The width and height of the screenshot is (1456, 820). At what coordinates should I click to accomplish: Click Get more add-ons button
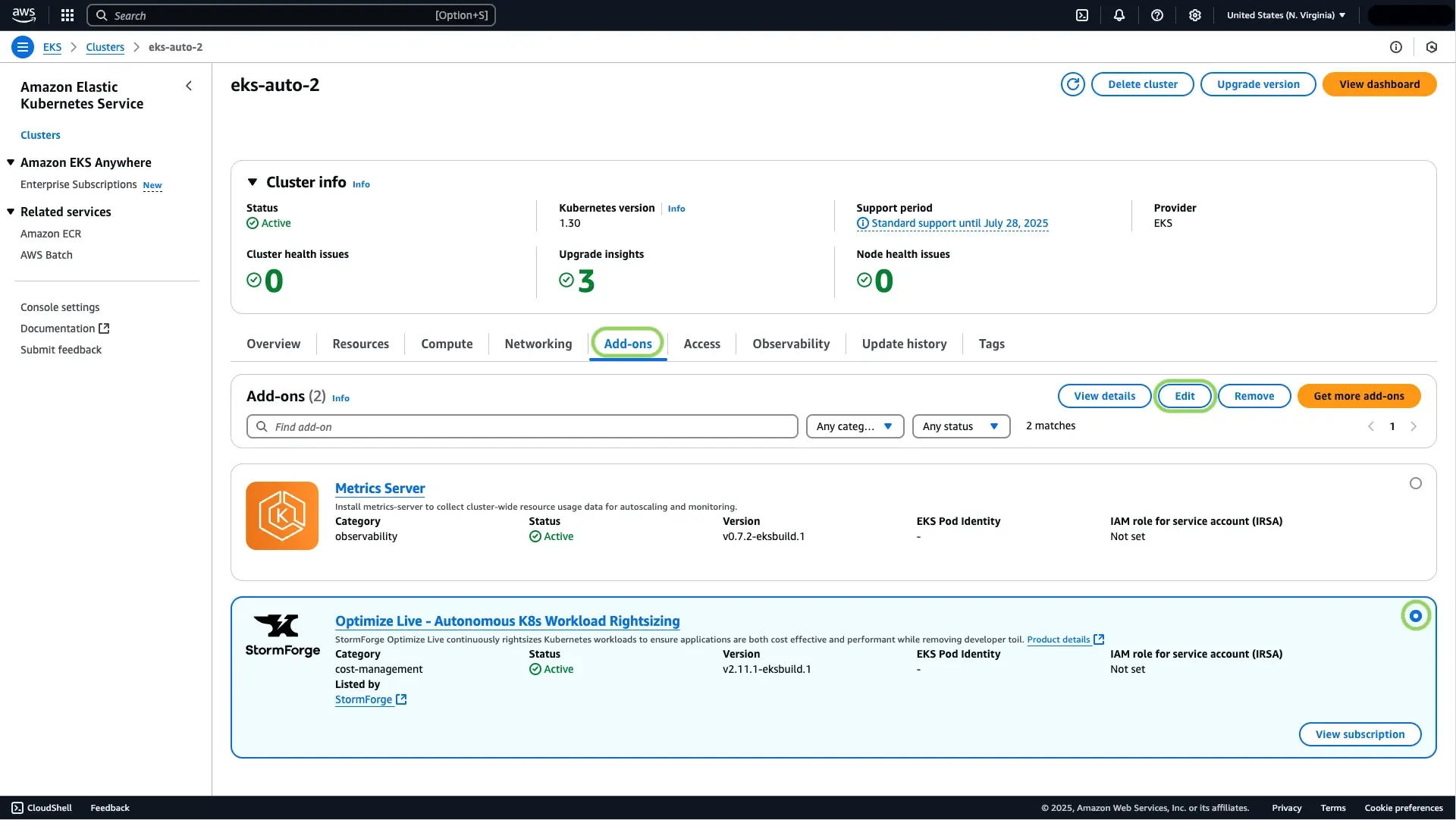pos(1359,396)
